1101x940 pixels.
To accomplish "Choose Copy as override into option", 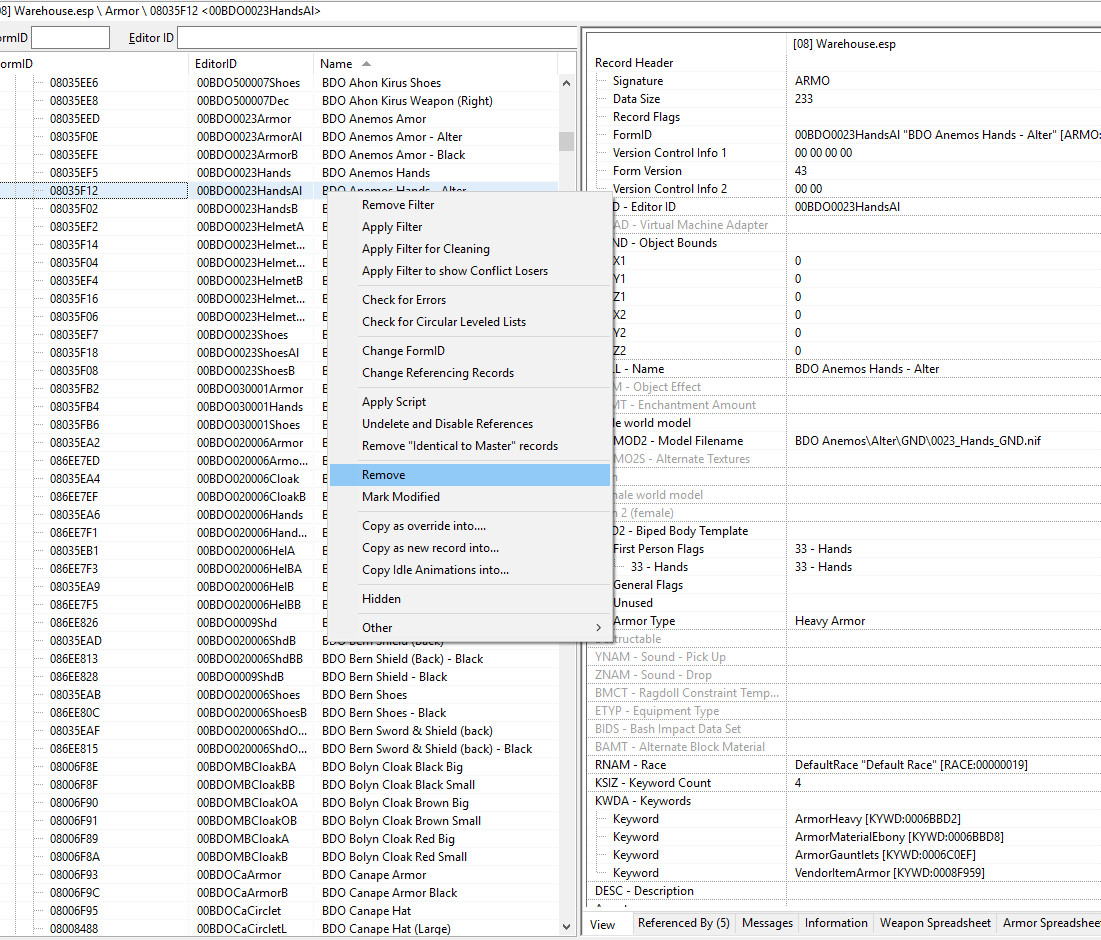I will point(424,526).
